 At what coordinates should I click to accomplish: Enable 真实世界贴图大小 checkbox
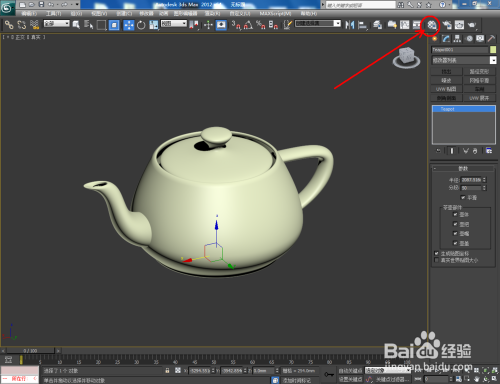click(x=436, y=260)
